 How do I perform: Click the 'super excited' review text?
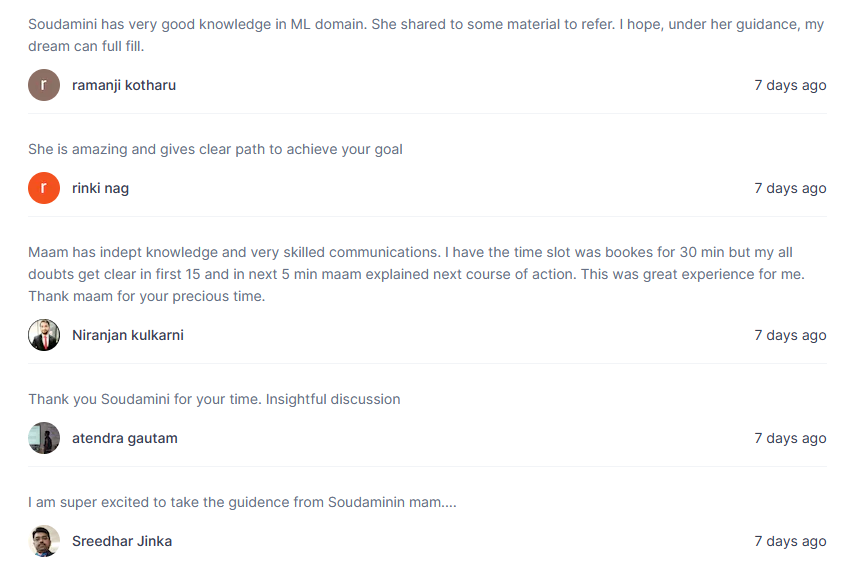coord(242,502)
